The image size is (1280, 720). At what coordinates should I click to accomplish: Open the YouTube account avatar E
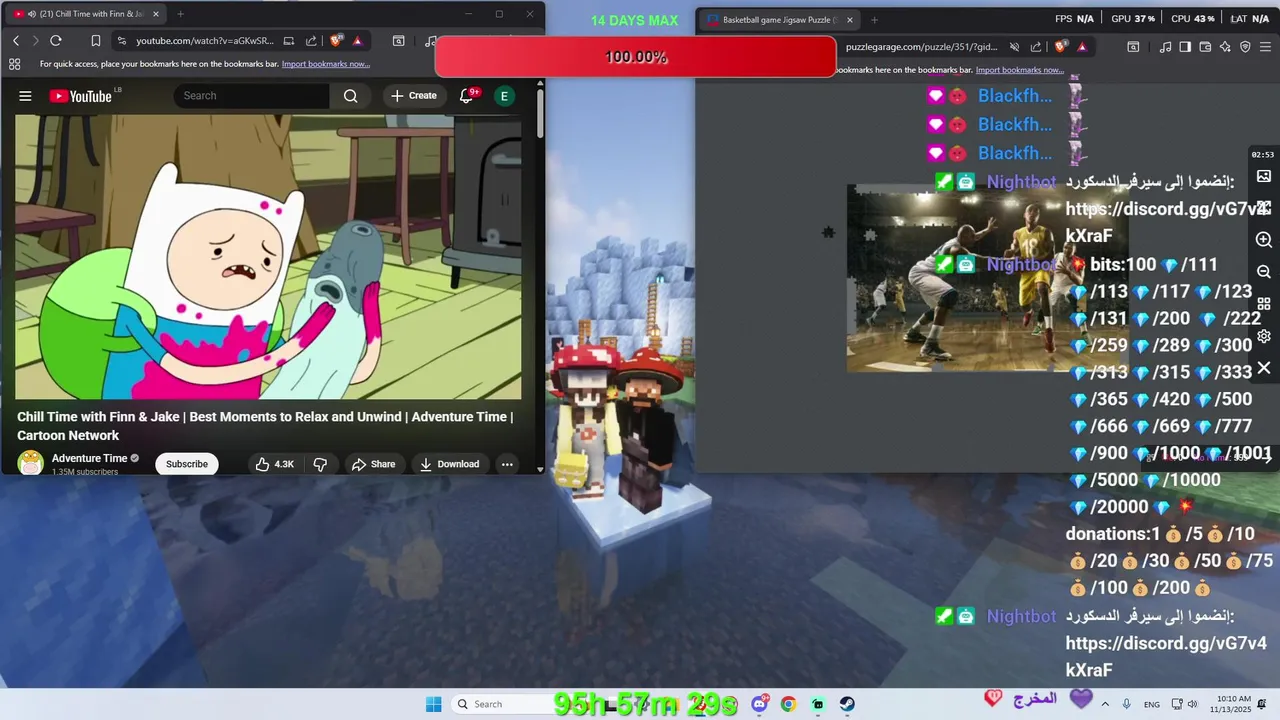pyautogui.click(x=504, y=96)
